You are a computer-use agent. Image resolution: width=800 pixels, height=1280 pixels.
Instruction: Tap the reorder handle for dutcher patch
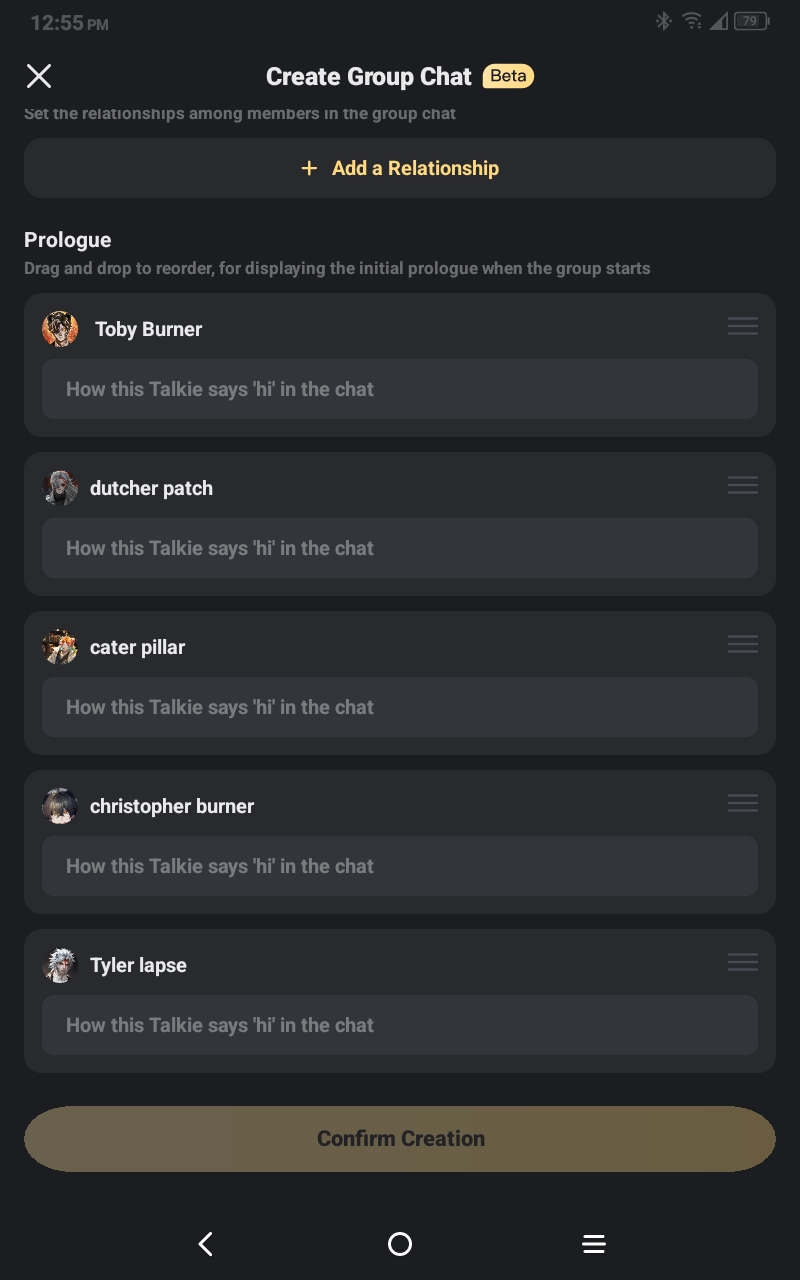743,485
